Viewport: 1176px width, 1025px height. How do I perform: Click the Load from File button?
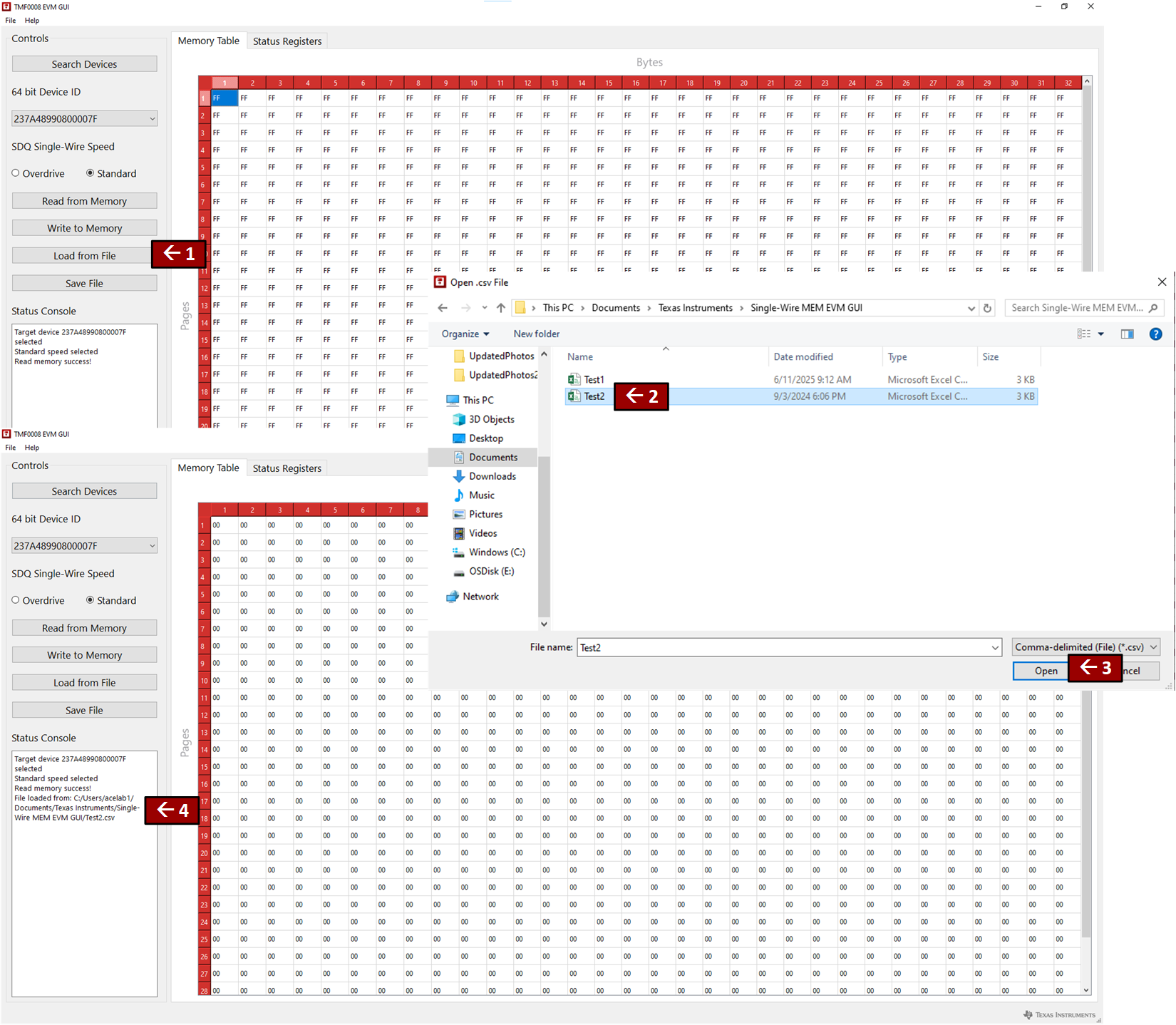tap(84, 256)
